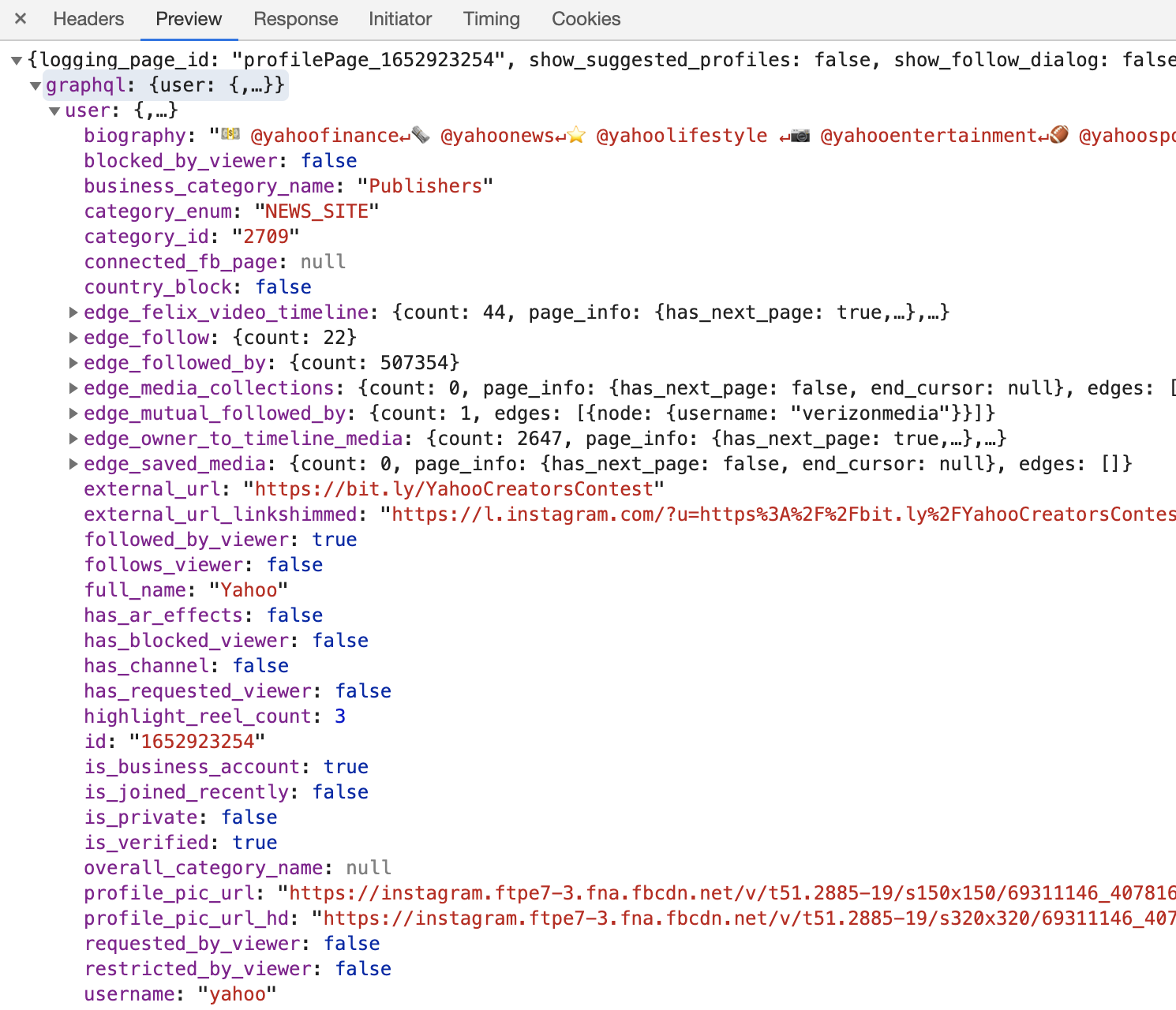Click the full_name value "Yahoo"
Viewport: 1176px width, 1010px height.
(x=249, y=590)
